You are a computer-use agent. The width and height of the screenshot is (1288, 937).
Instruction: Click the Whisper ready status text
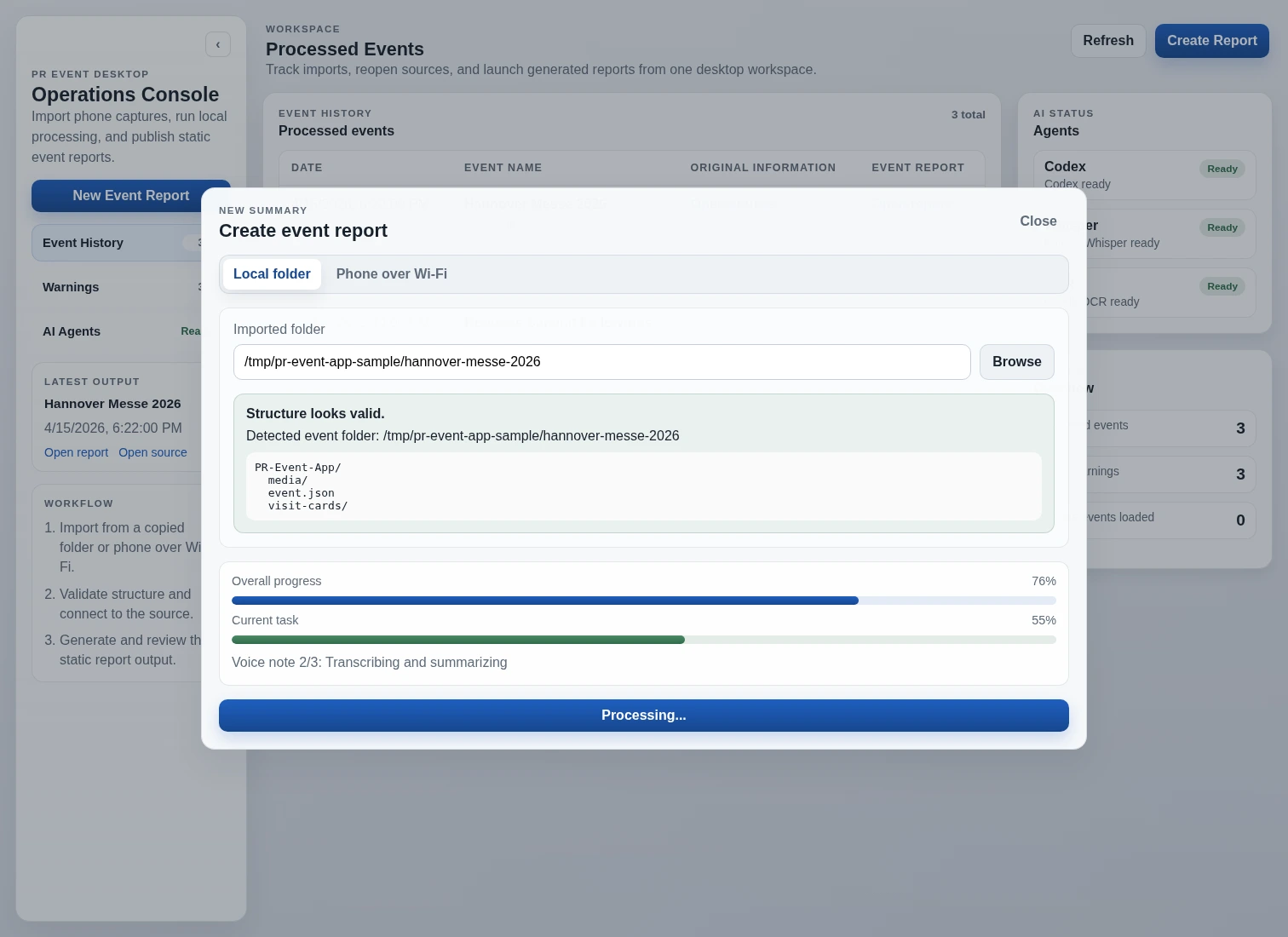(1122, 243)
